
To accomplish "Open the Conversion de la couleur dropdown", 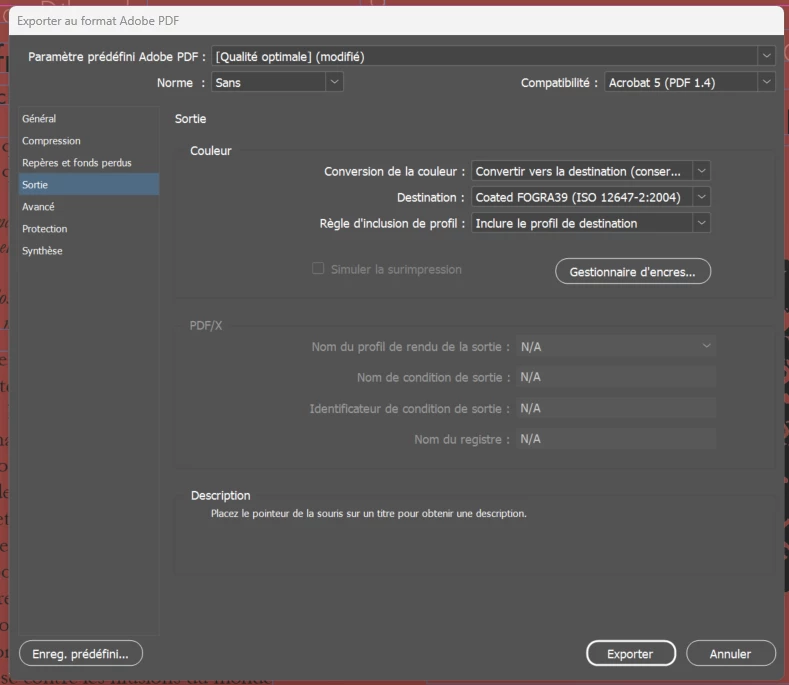I will [591, 171].
